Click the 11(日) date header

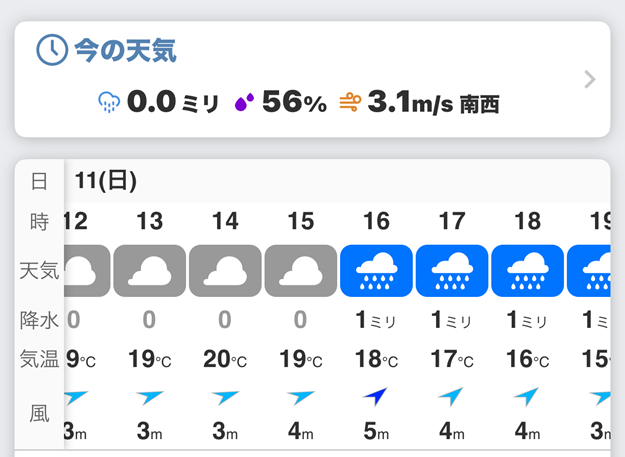106,180
